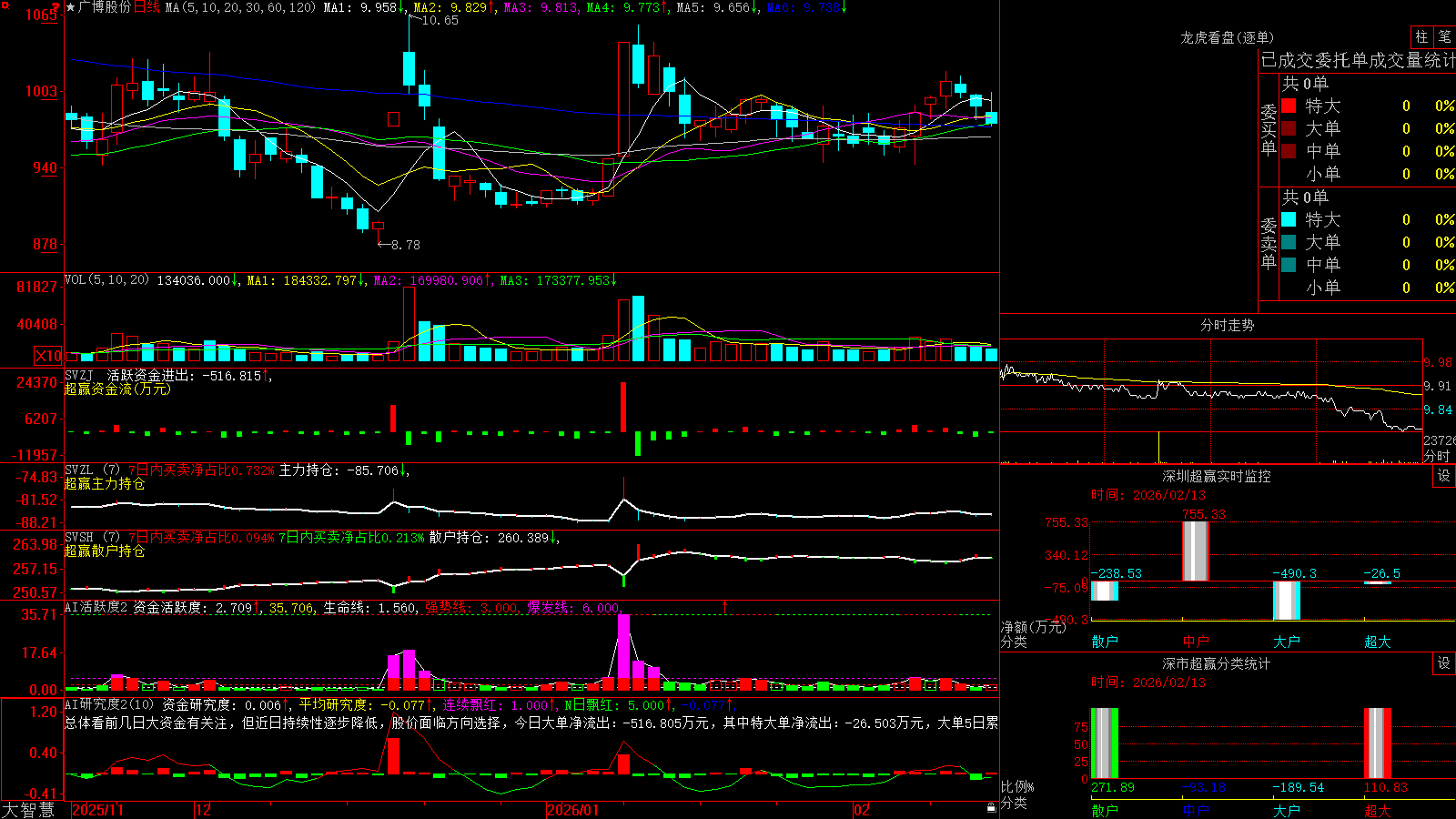Switch to 柱 (bar) display mode
The height and width of the screenshot is (819, 1456).
click(x=1421, y=37)
